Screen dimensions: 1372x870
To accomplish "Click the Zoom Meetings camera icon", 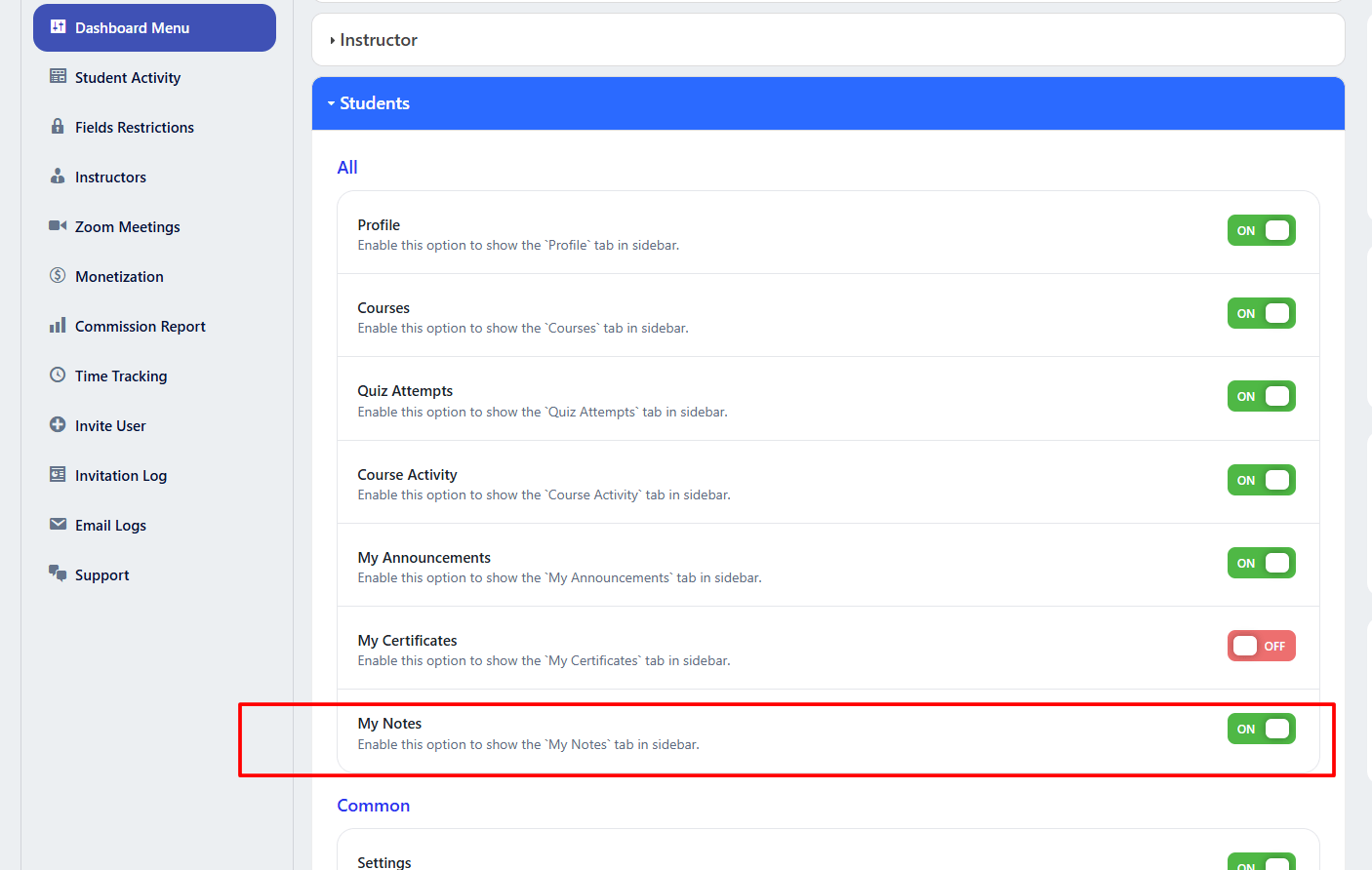I will pyautogui.click(x=58, y=226).
